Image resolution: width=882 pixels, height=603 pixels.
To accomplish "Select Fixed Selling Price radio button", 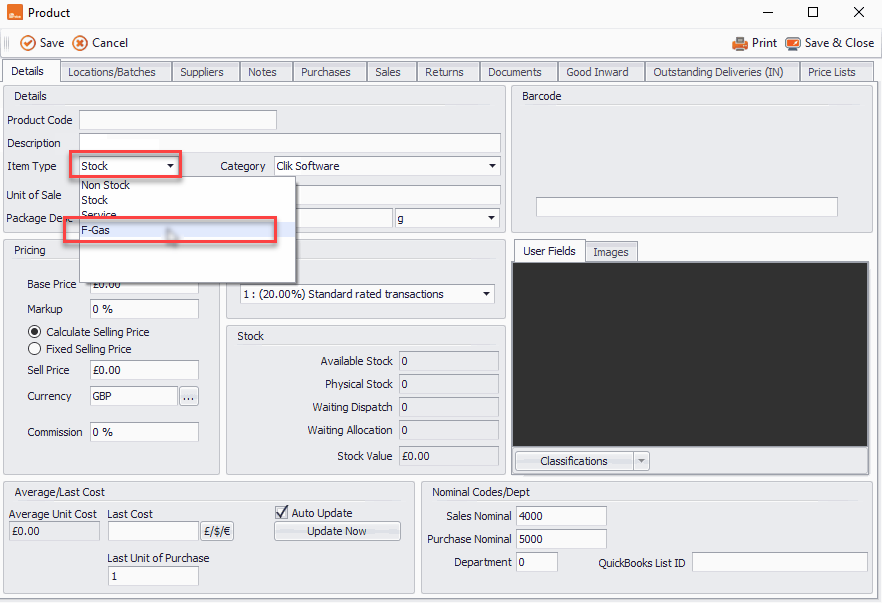I will (x=35, y=350).
